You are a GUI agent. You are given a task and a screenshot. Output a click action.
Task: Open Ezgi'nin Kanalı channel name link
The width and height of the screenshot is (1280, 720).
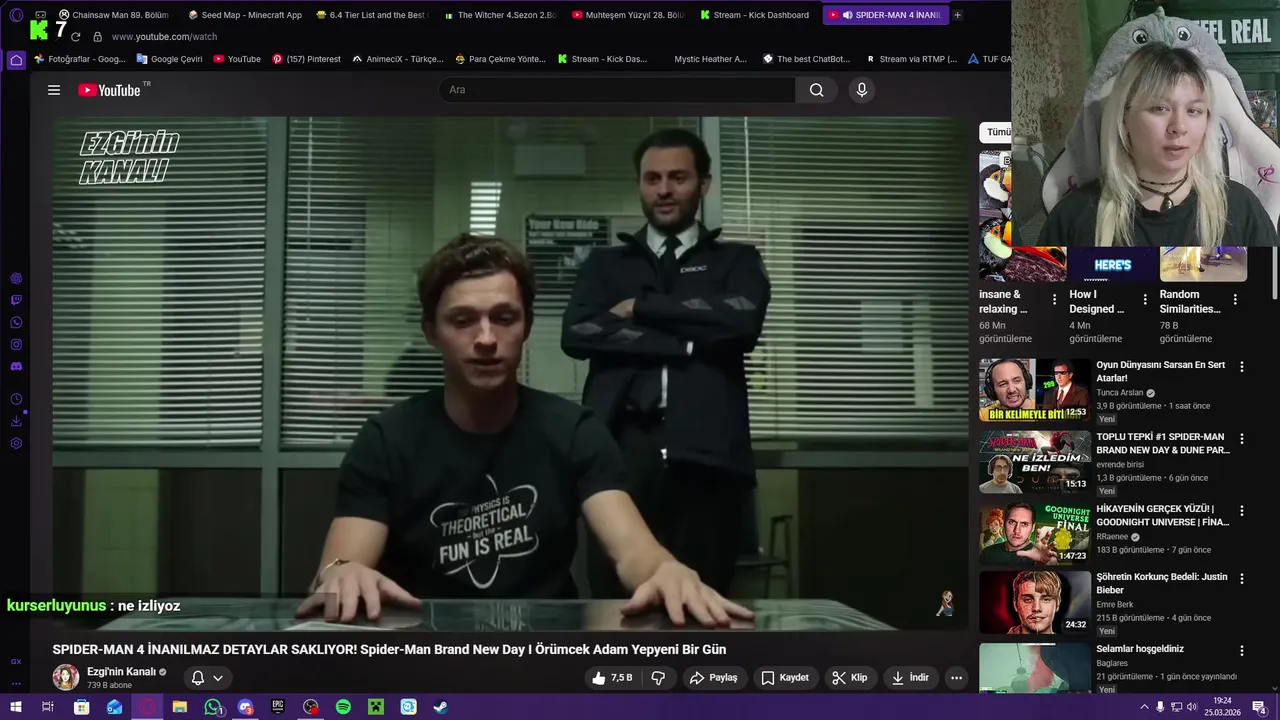(121, 672)
